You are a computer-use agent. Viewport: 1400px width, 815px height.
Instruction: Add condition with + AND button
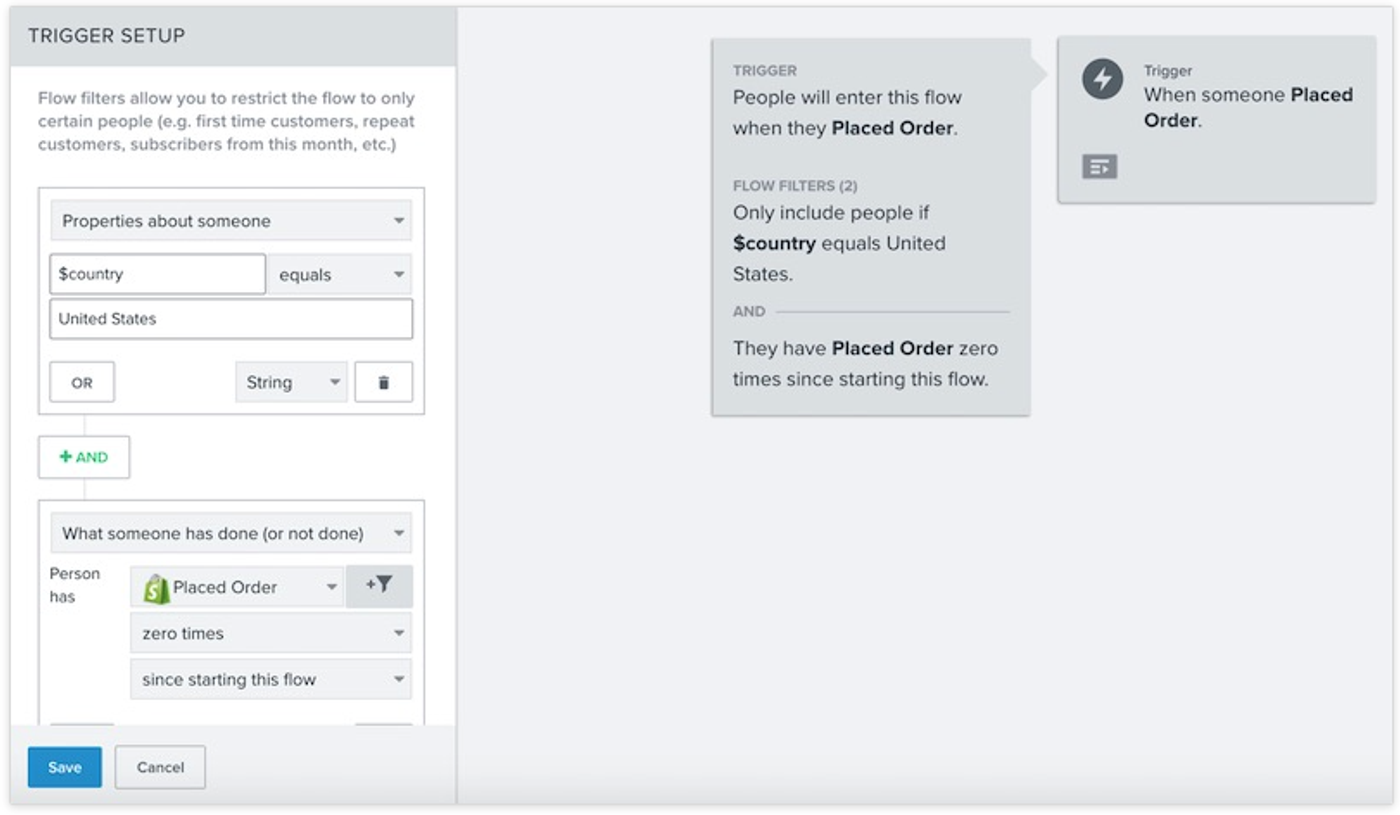coord(84,457)
